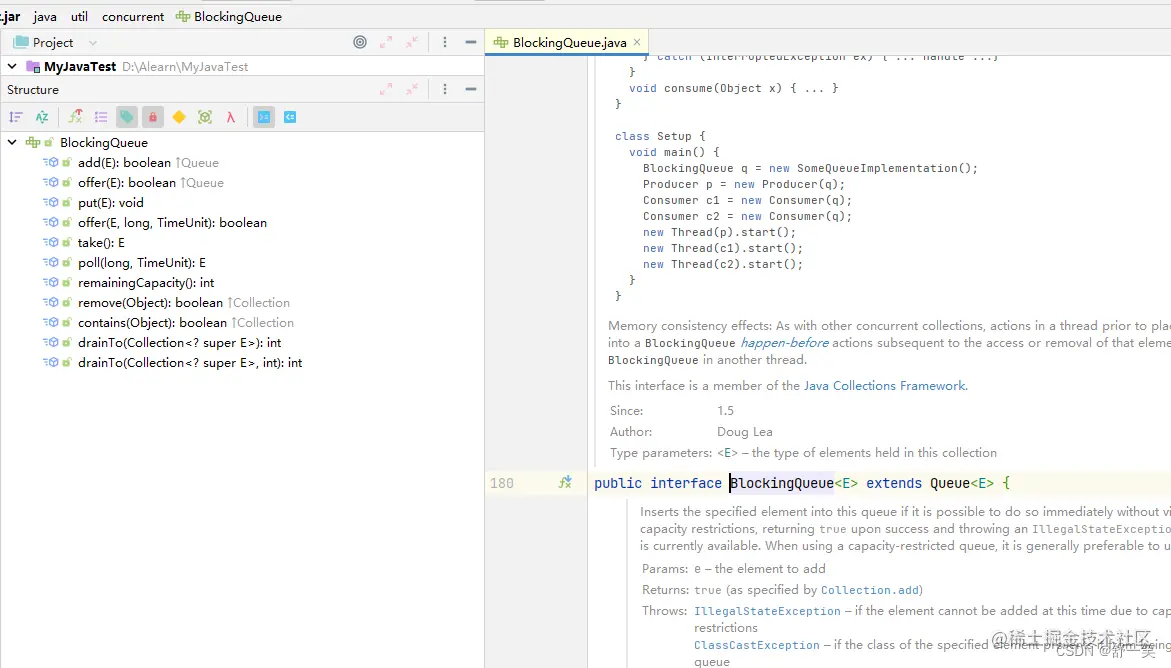This screenshot has height=668, width=1171.
Task: Click the BlockingQueue interface icon in Structure tree
Action: click(x=33, y=142)
